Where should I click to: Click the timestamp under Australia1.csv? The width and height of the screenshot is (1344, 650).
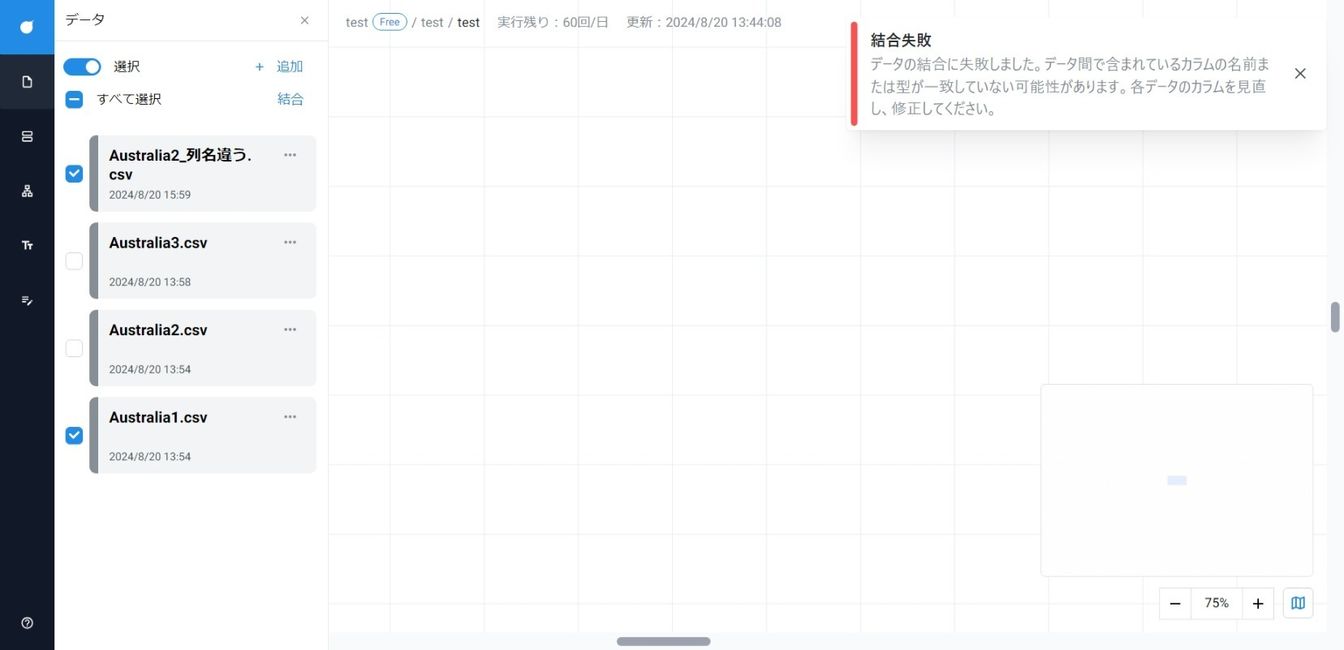(150, 457)
